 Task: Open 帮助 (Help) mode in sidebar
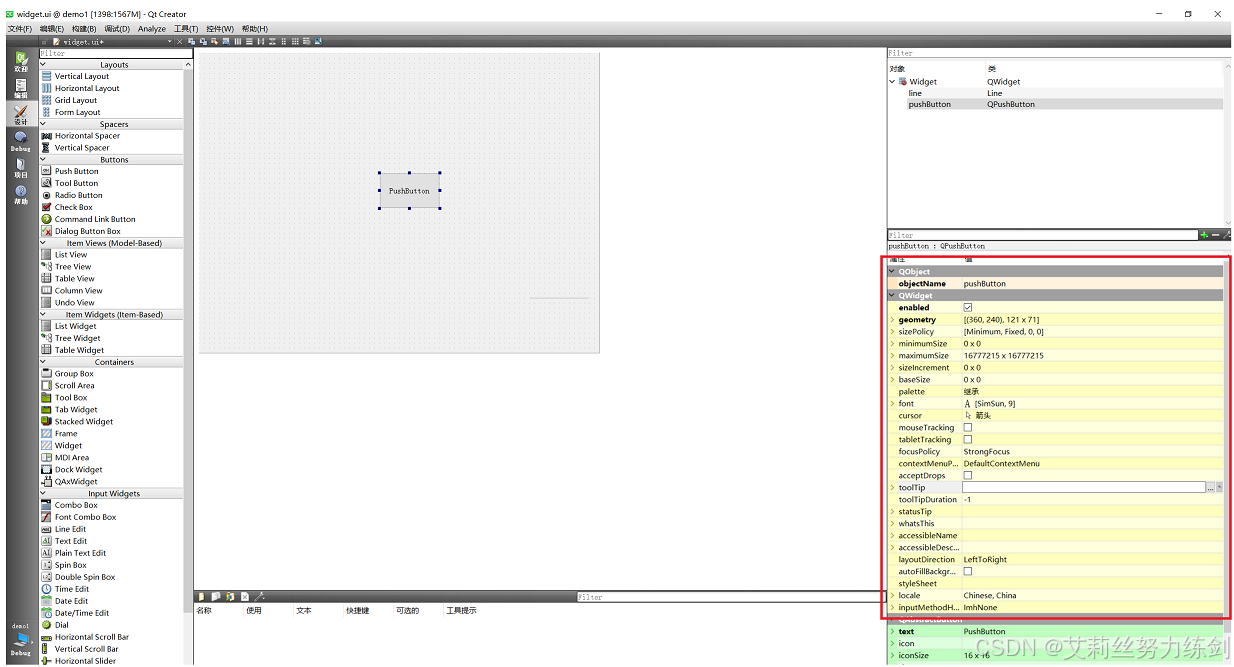click(x=21, y=194)
